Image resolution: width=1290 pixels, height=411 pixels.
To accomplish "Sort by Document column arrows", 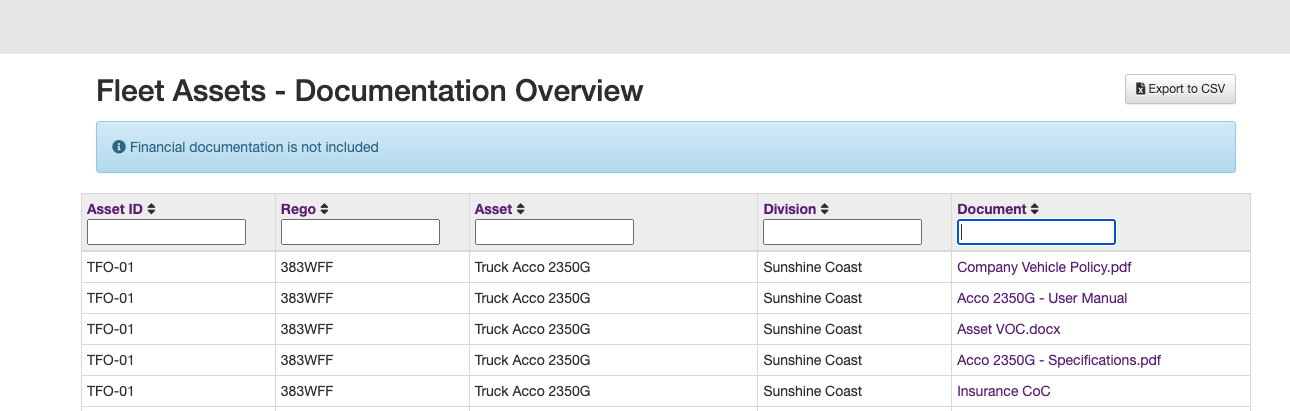I will coord(1035,209).
